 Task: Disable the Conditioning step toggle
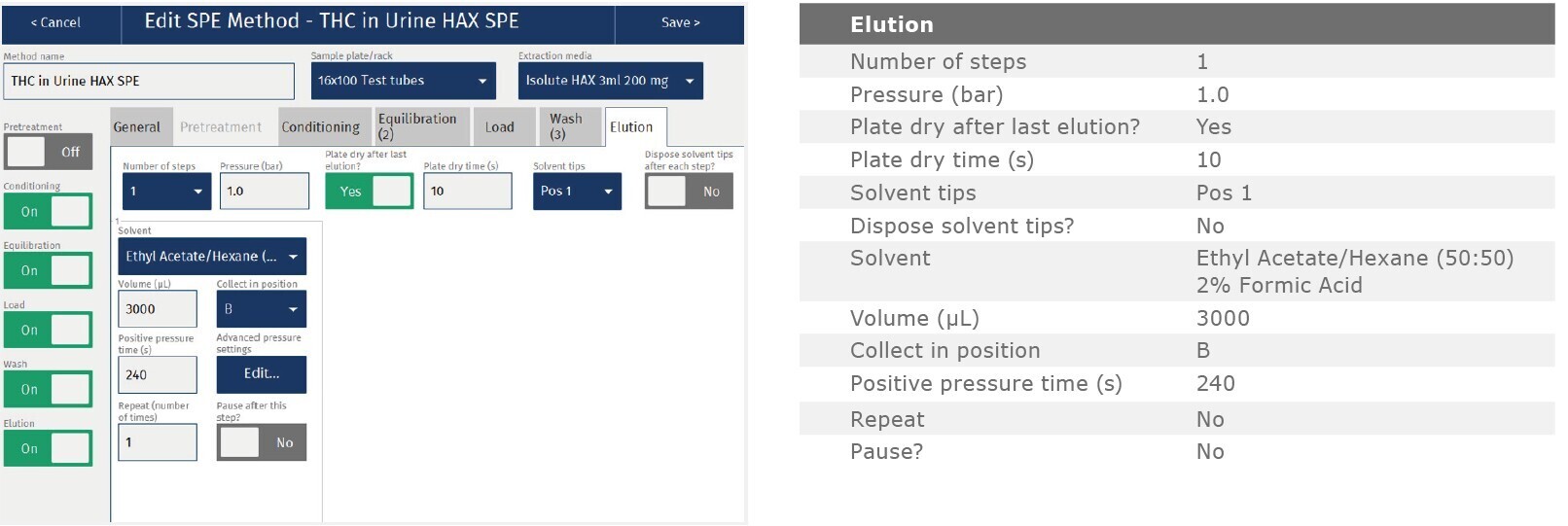[48, 211]
